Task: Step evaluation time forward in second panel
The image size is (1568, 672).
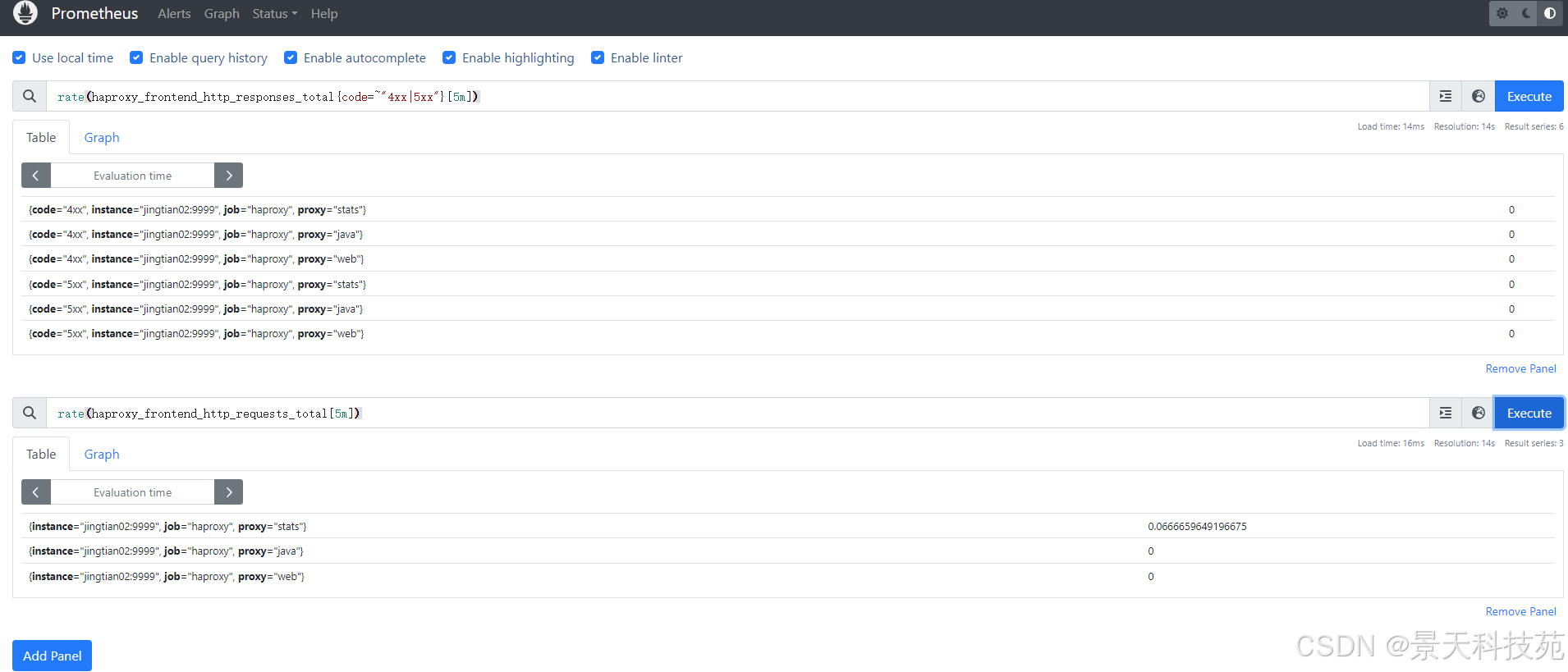Action: 228,492
